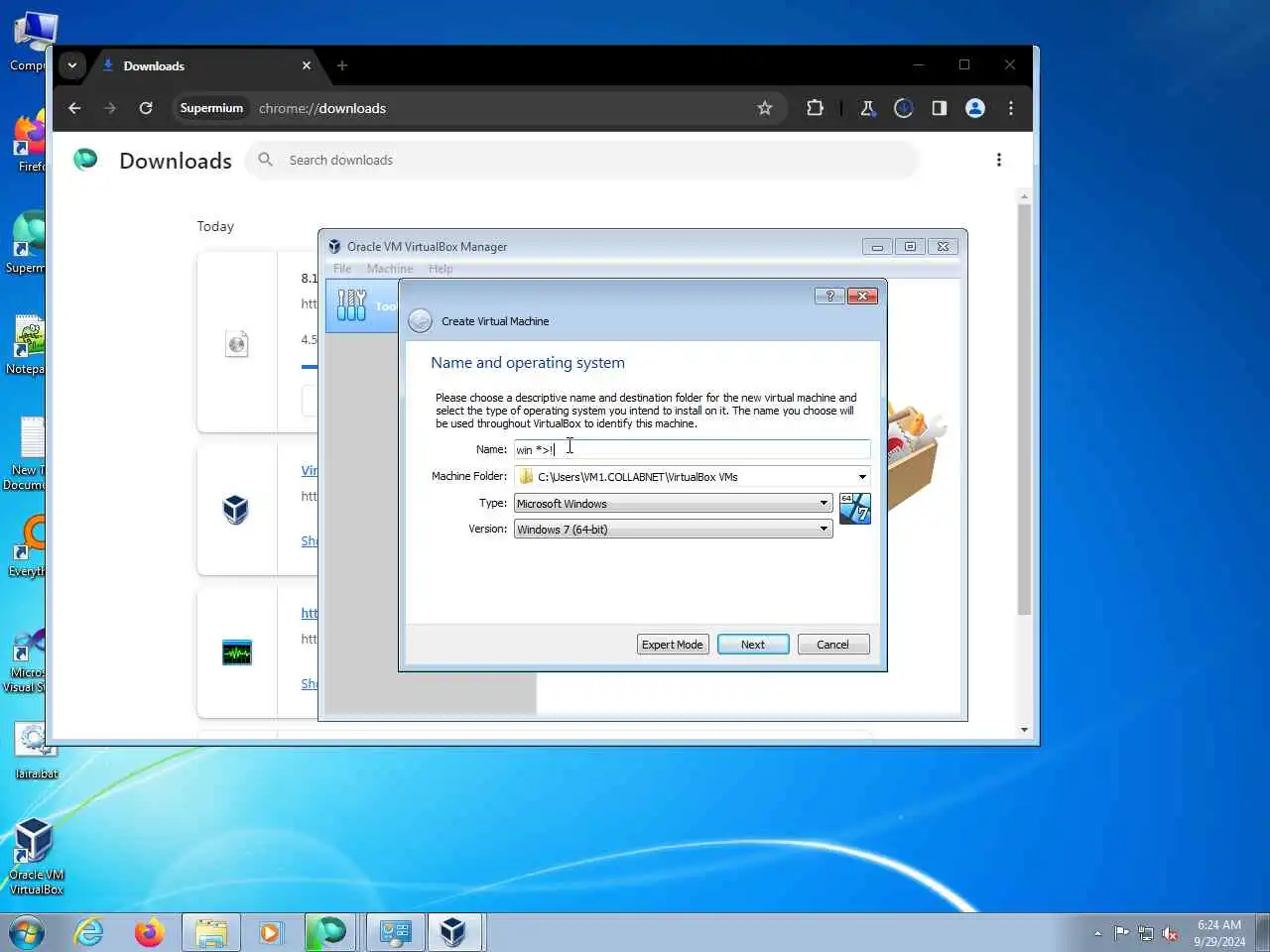Open Windows Media Player from the taskbar
Viewport: 1270px width, 952px height.
coord(270,932)
